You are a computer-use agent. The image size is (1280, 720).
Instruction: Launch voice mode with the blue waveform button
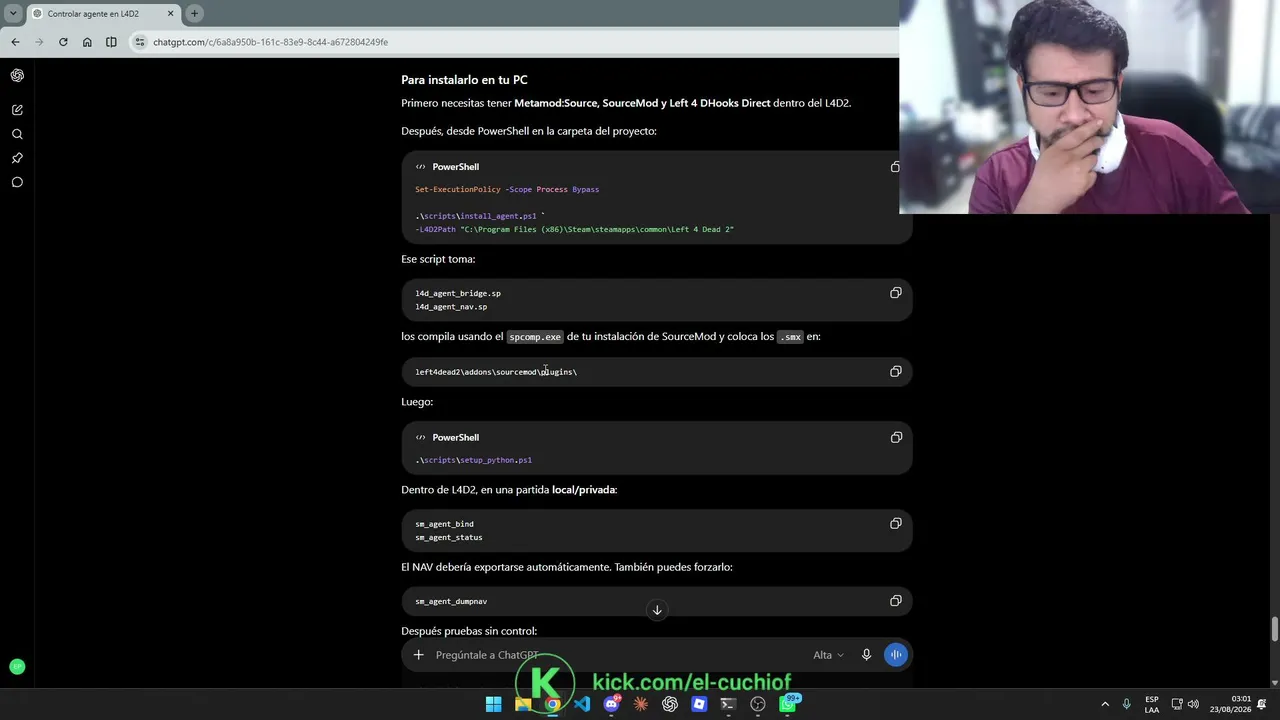[896, 655]
